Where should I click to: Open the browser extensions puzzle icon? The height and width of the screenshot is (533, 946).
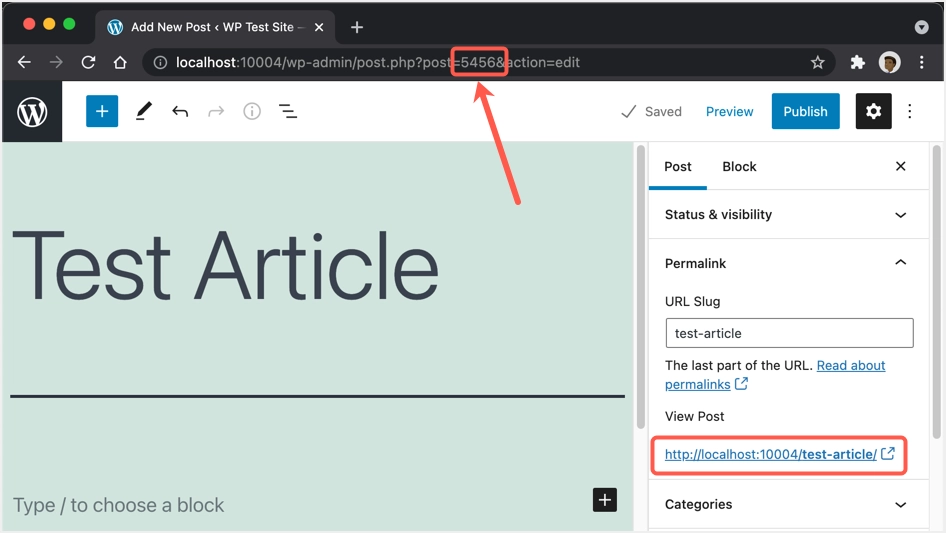[857, 62]
